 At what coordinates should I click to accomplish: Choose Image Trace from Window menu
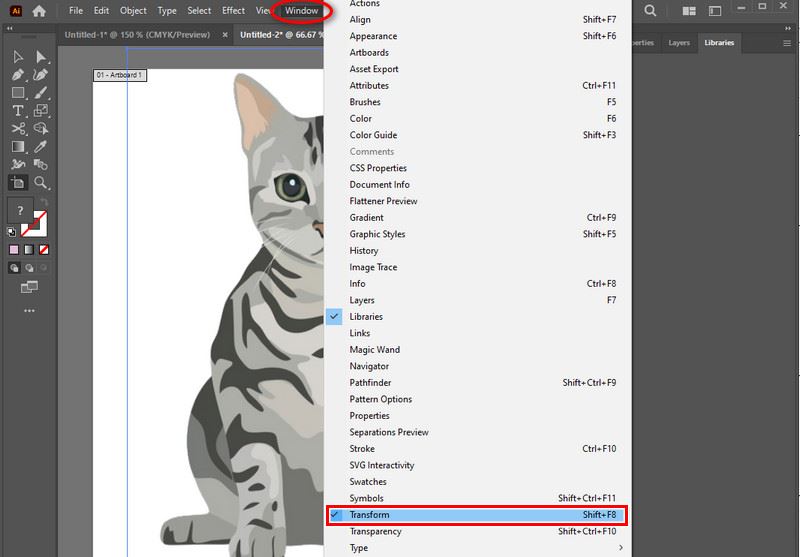click(476, 267)
